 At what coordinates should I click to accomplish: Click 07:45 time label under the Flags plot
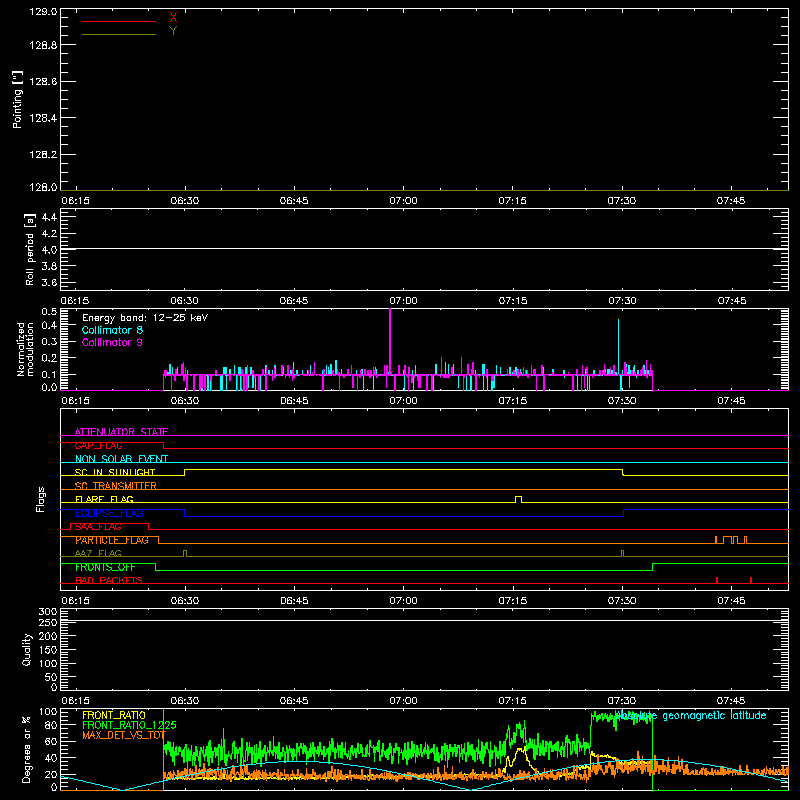pyautogui.click(x=731, y=601)
